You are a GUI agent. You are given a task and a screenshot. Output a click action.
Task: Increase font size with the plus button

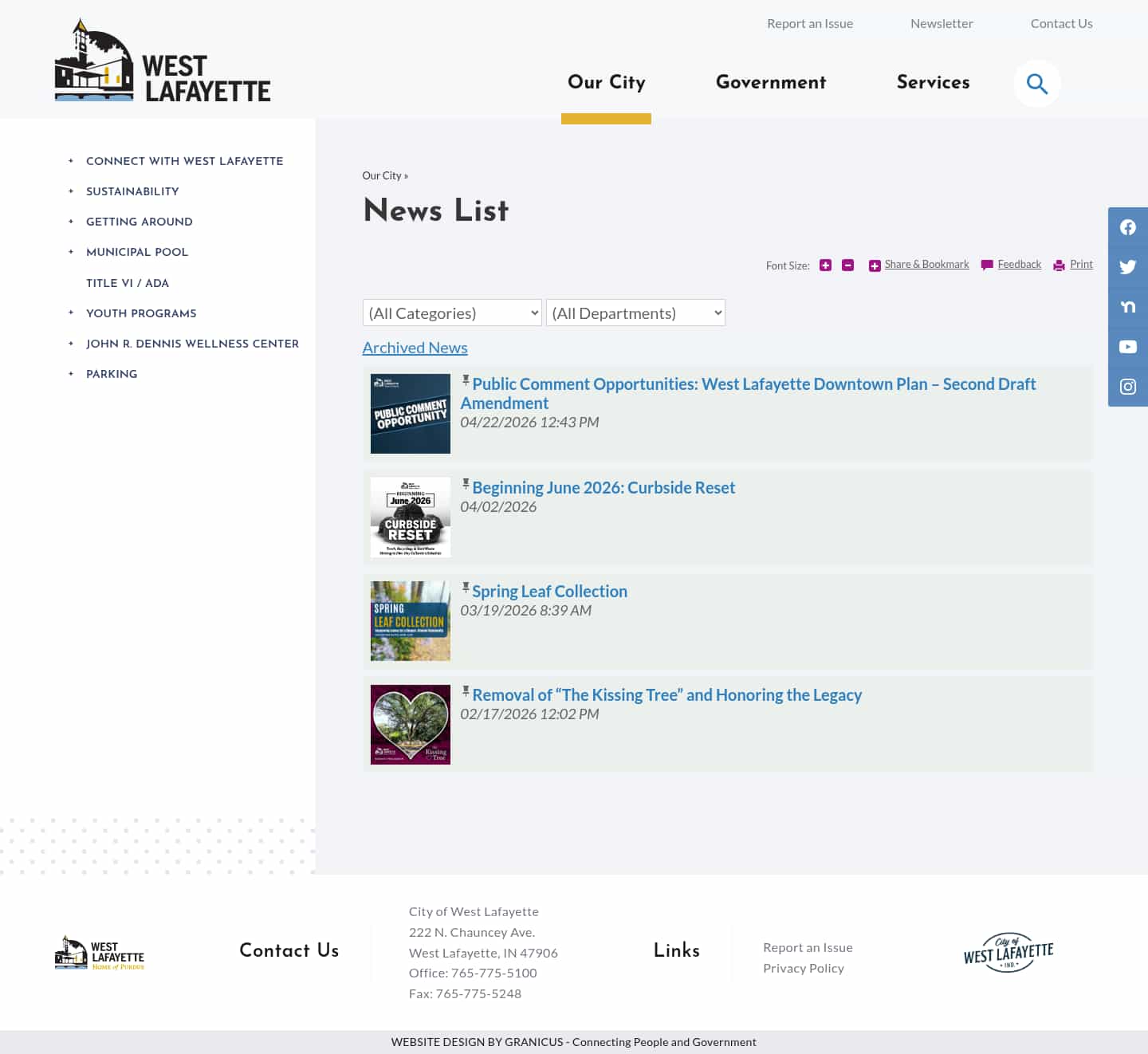point(825,265)
